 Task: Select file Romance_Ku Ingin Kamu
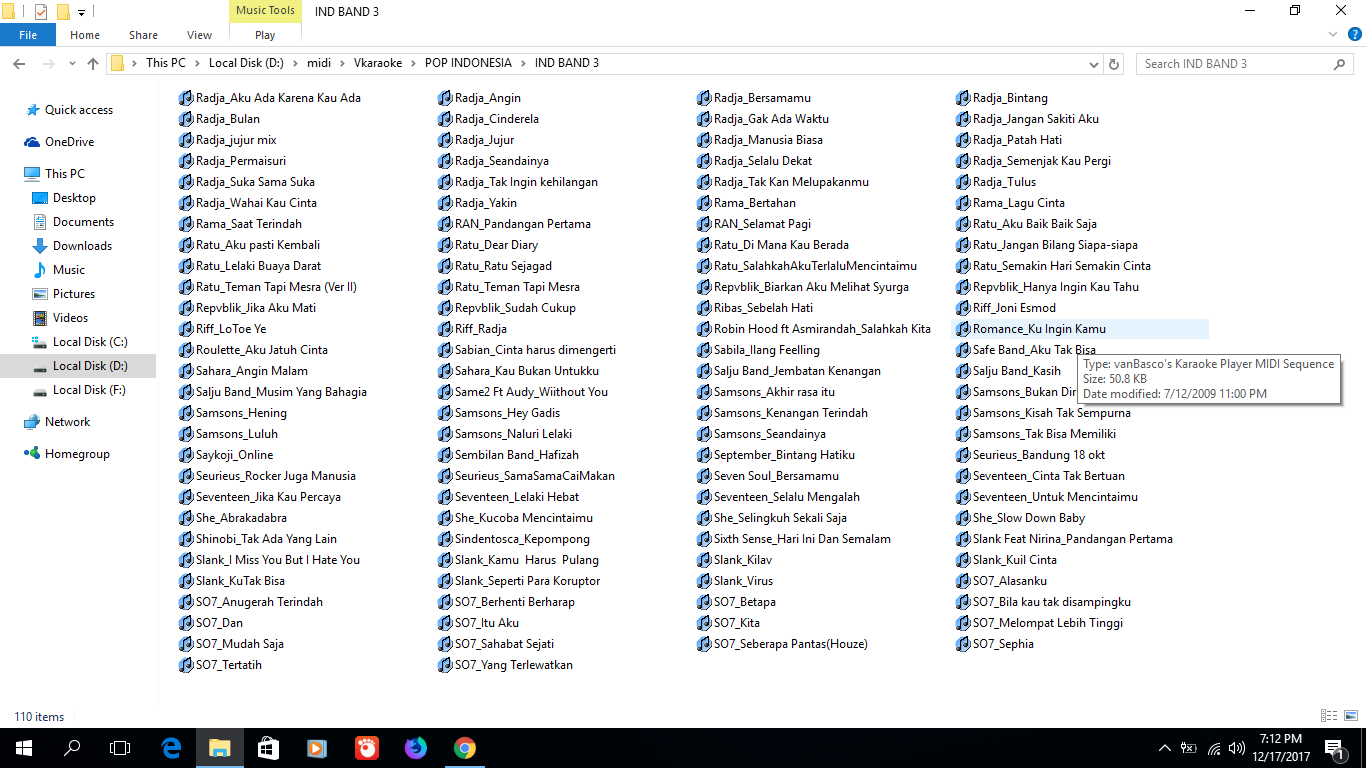(x=1082, y=329)
